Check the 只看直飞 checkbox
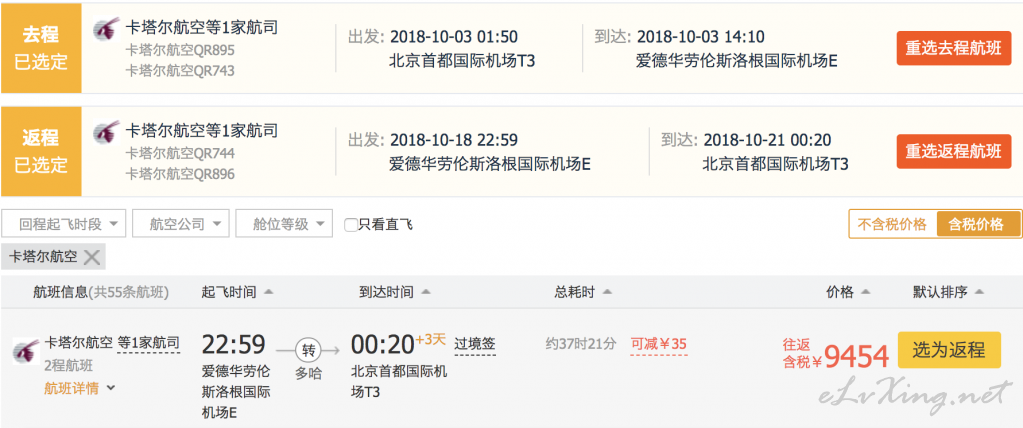Image resolution: width=1023 pixels, height=428 pixels. click(x=351, y=225)
